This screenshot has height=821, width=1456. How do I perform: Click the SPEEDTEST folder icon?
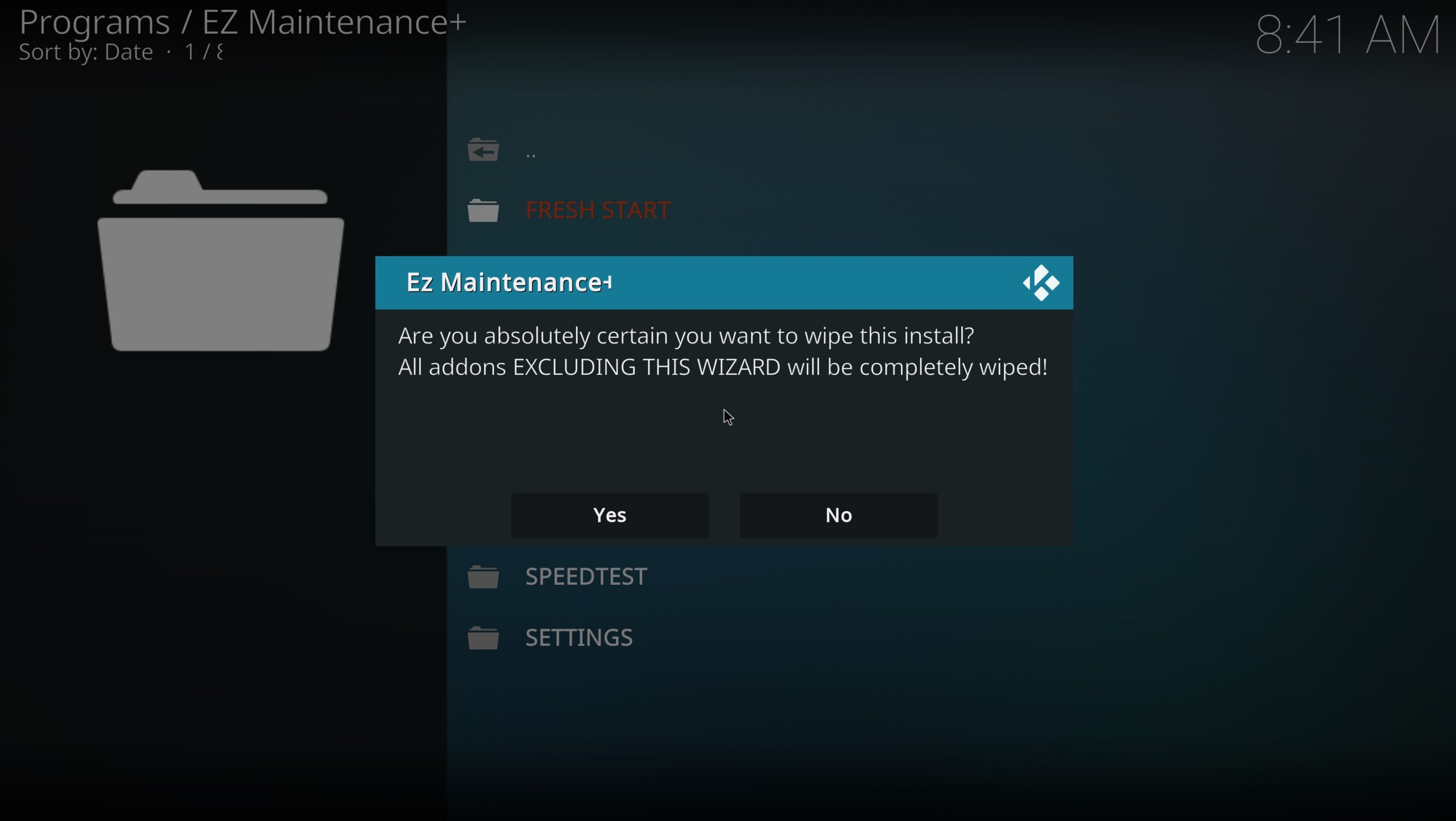click(x=483, y=577)
